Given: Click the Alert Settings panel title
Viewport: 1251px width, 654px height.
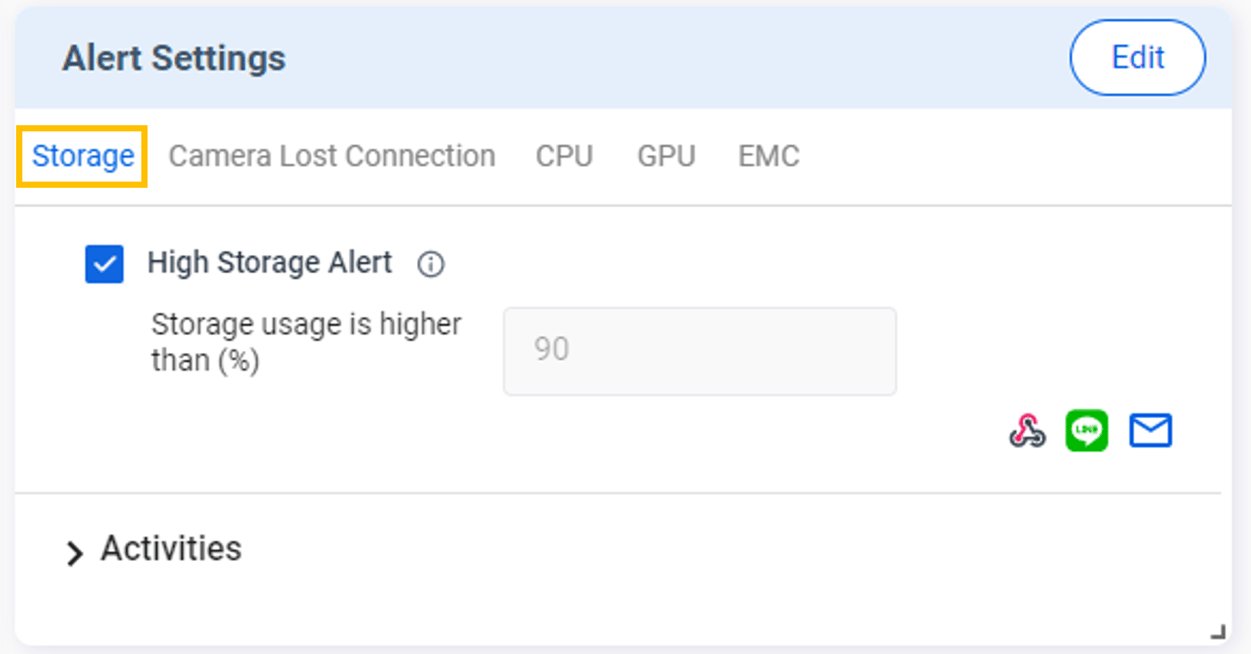Looking at the screenshot, I should coord(174,58).
